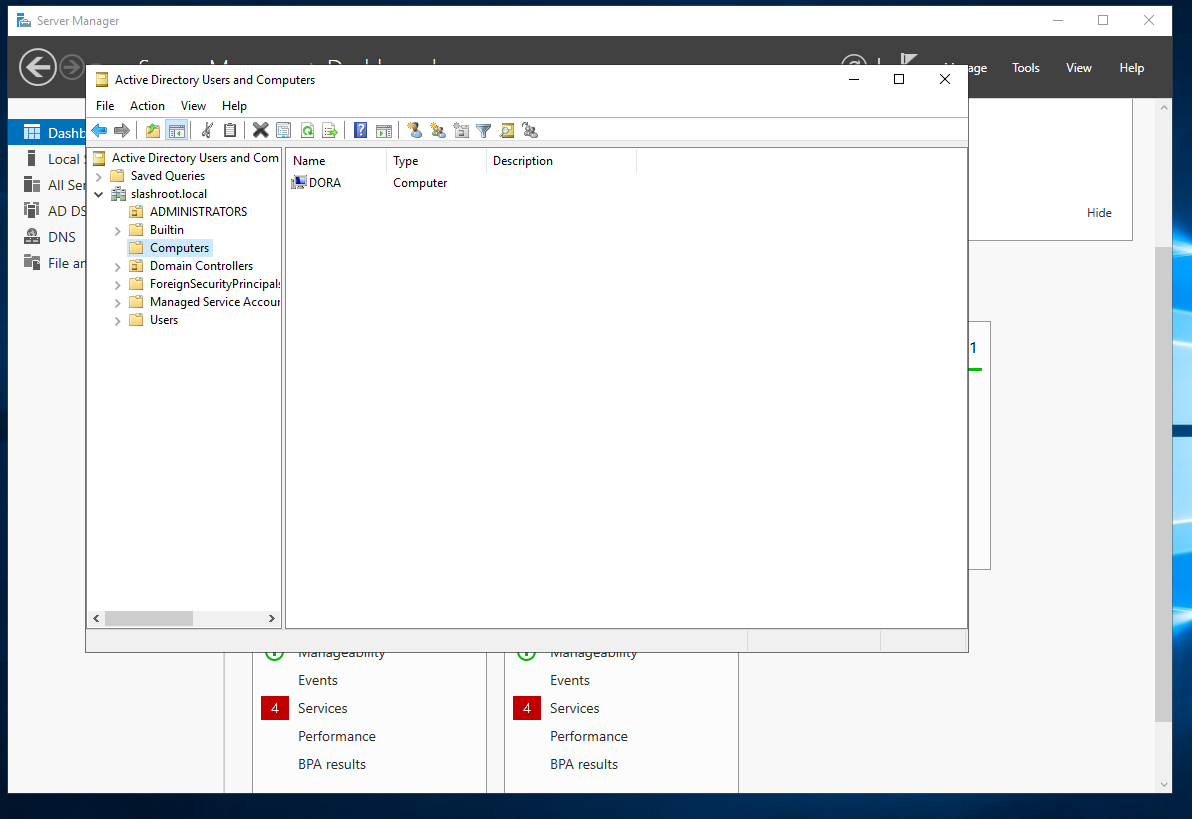Open Properties from the toolbar
This screenshot has height=819, width=1192.
click(x=283, y=130)
